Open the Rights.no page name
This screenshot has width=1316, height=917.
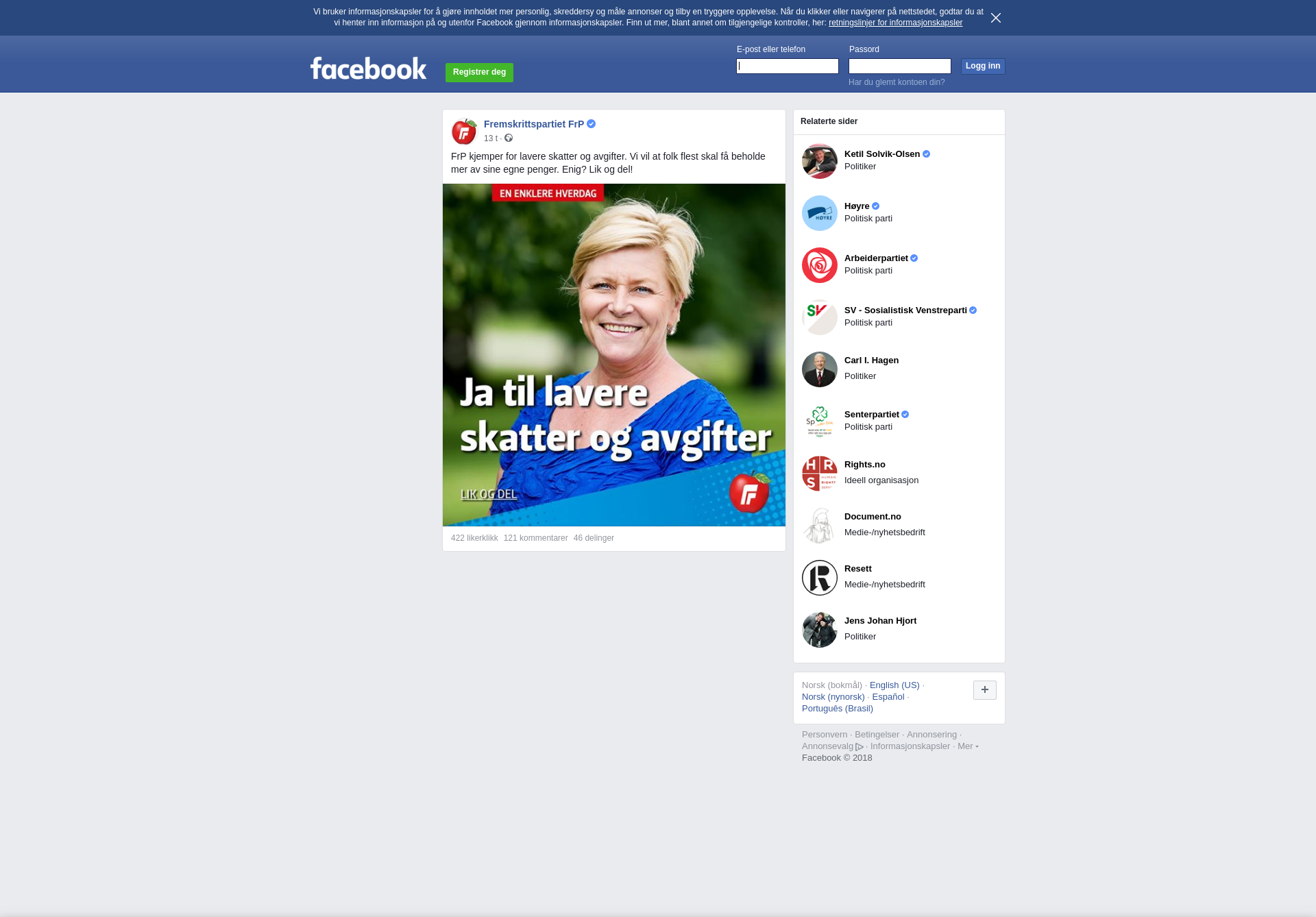click(x=865, y=465)
